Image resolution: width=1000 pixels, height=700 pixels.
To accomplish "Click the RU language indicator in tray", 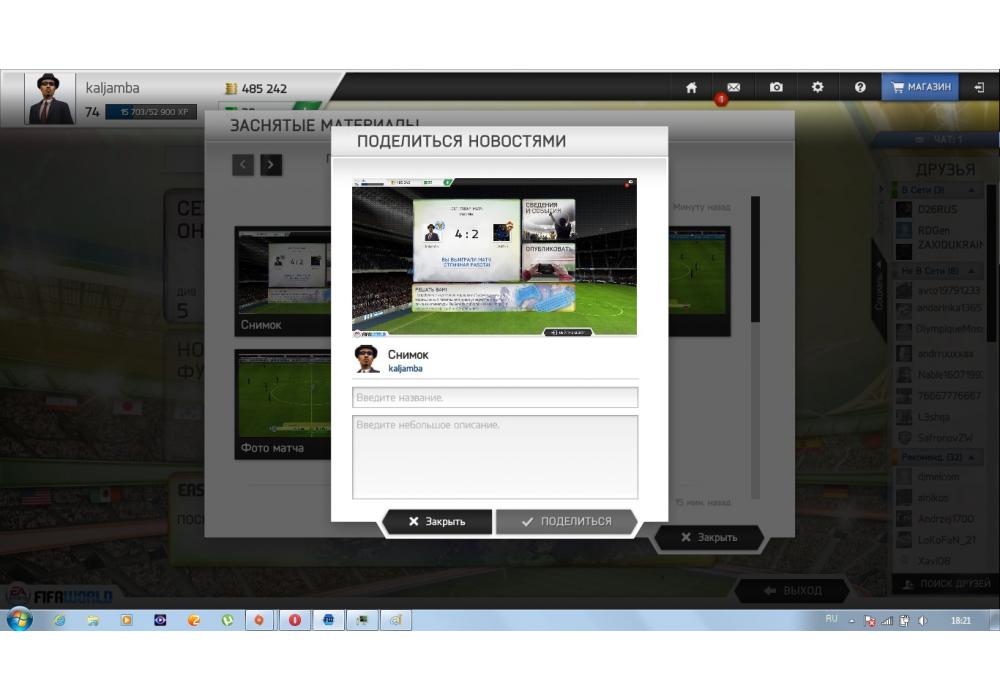I will (x=831, y=619).
